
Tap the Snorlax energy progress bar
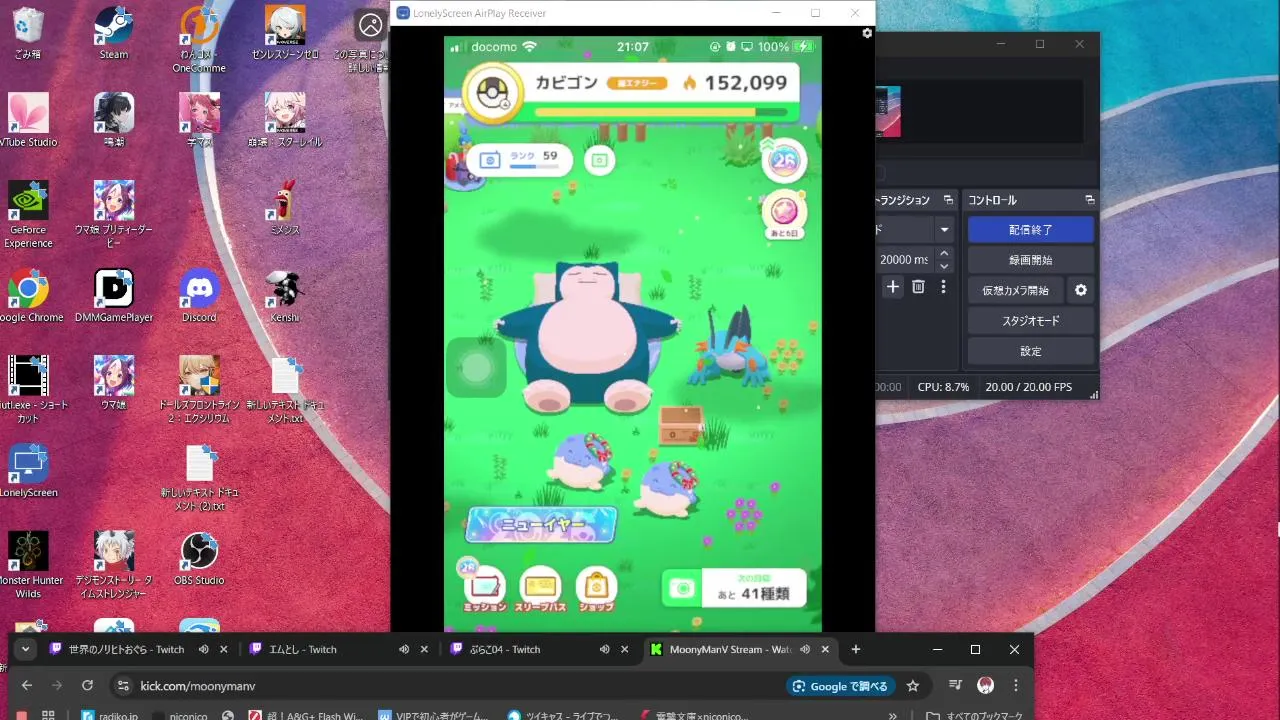point(660,112)
